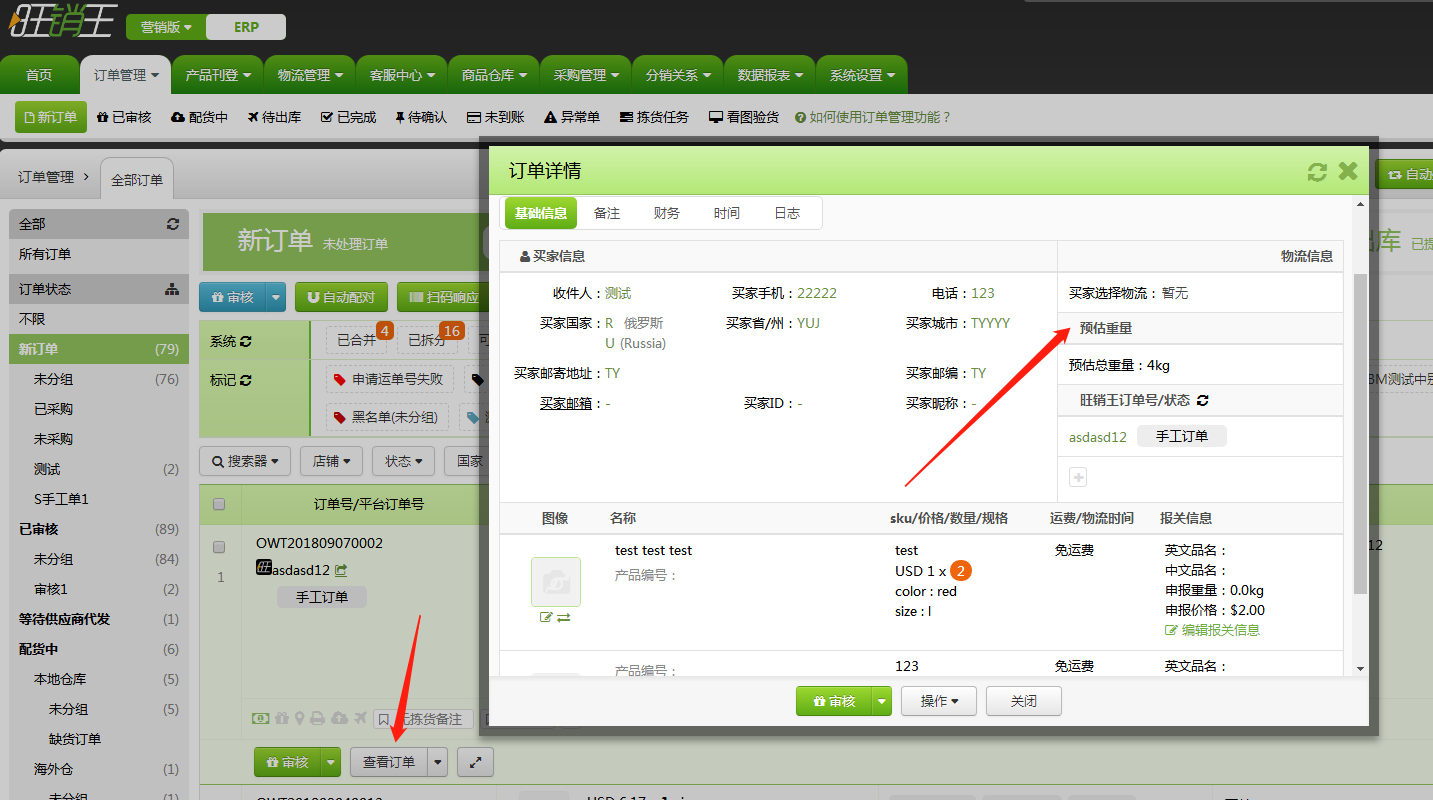1433x800 pixels.
Task: Switch to the 日志 tab in order details
Action: 787,213
